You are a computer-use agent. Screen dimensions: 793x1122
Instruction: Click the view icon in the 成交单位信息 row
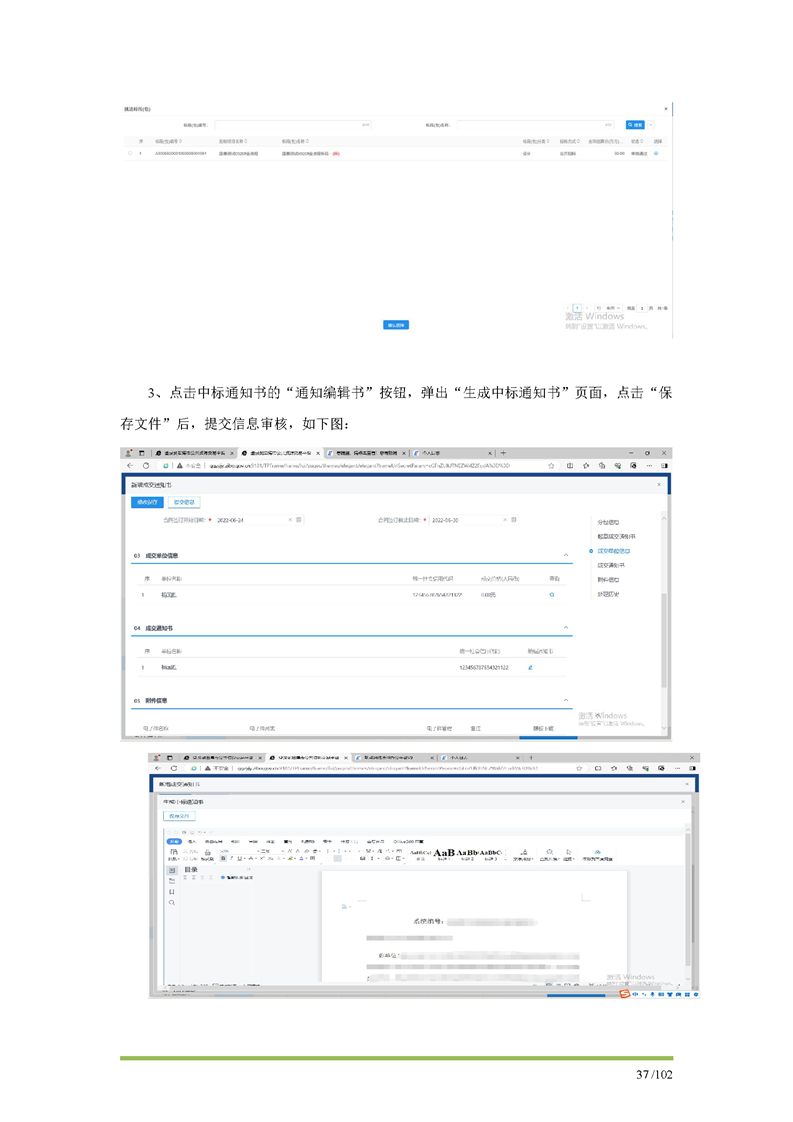(x=551, y=595)
